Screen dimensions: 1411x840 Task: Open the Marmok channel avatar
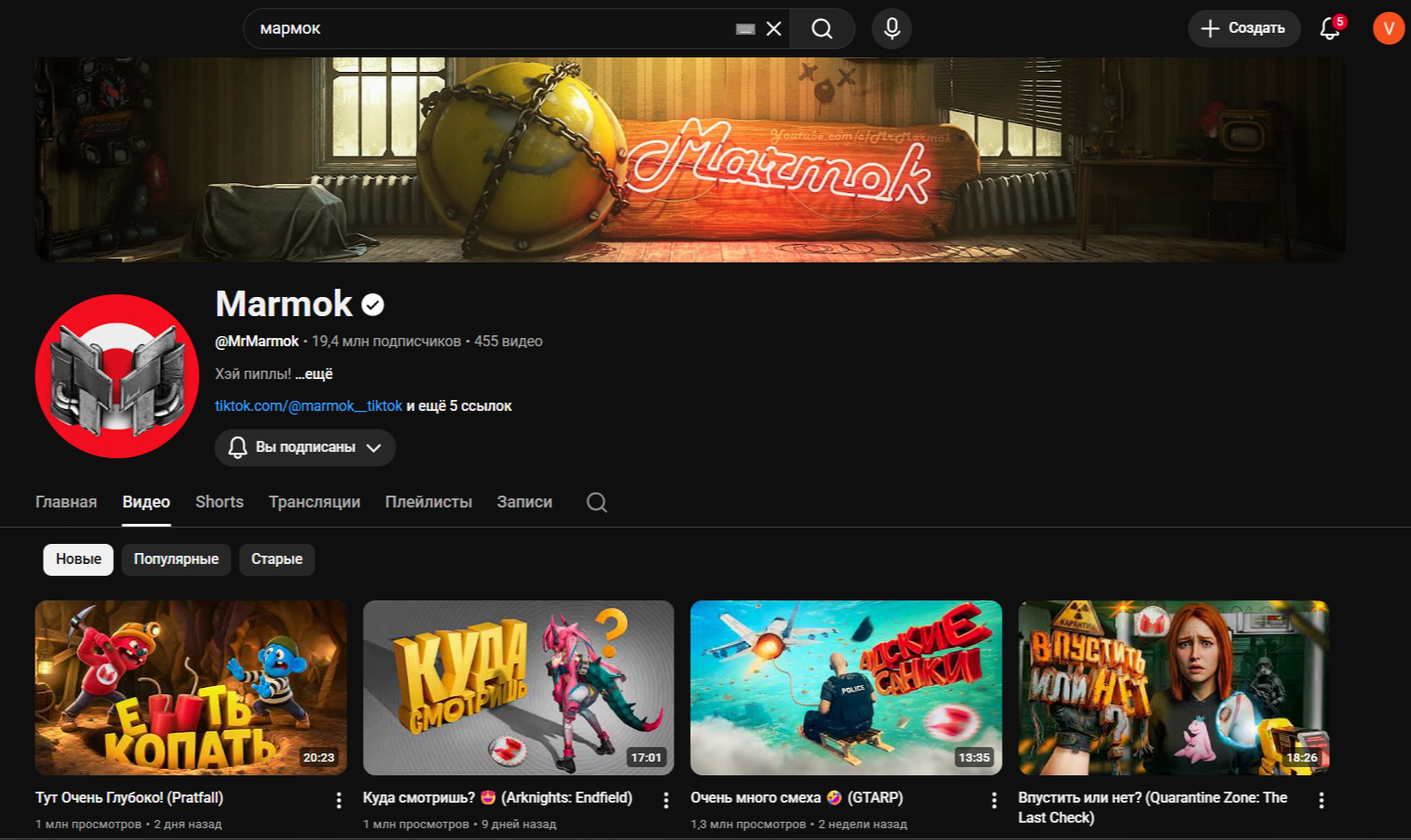tap(117, 376)
